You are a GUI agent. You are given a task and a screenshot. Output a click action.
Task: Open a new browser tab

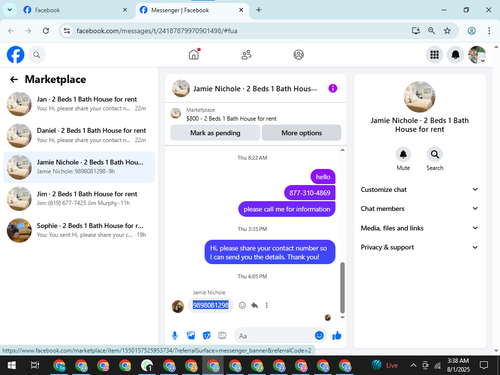259,10
